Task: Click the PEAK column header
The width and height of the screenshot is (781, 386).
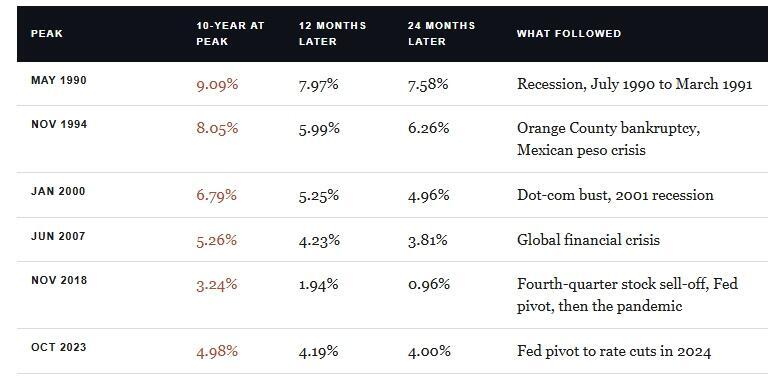Action: click(47, 34)
